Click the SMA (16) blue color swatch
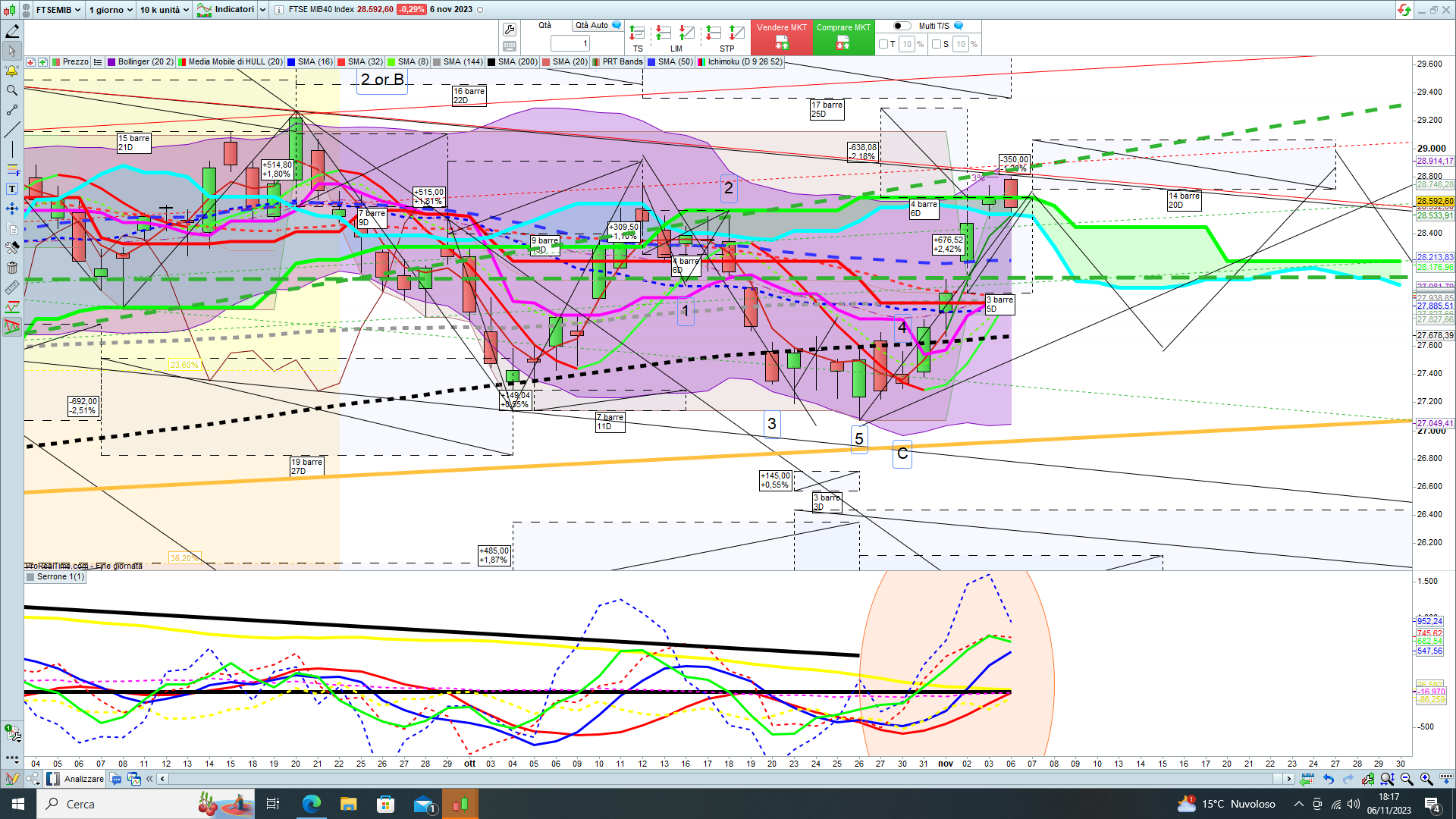 (x=291, y=62)
